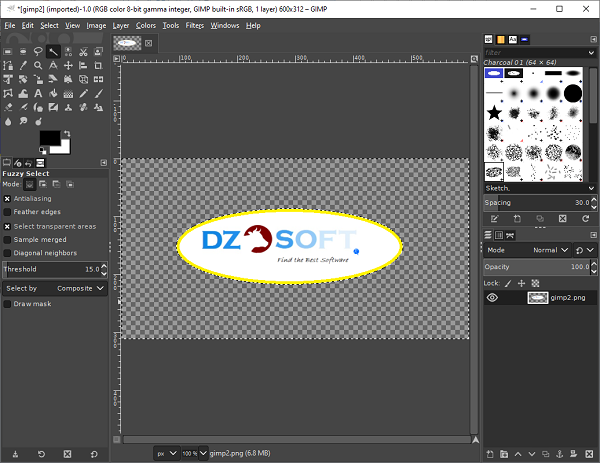Screen dimensions: 600x463
Task: Select the Text tool
Action: pyautogui.click(x=38, y=93)
